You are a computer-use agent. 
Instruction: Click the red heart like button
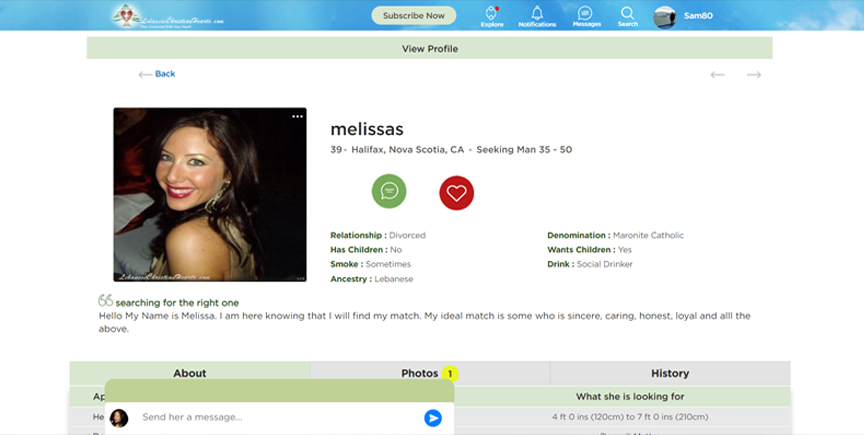point(456,191)
